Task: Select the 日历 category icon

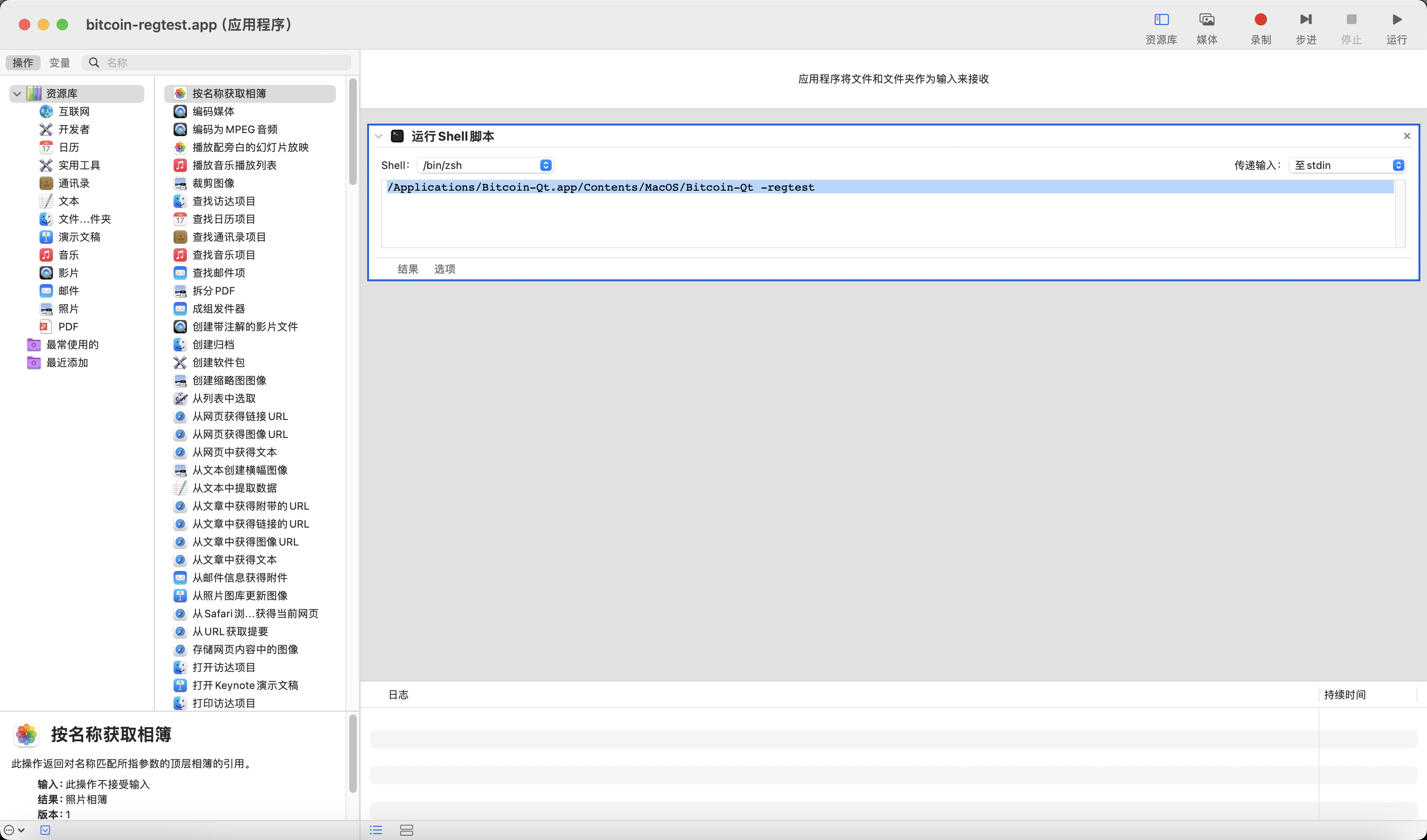Action: 46,147
